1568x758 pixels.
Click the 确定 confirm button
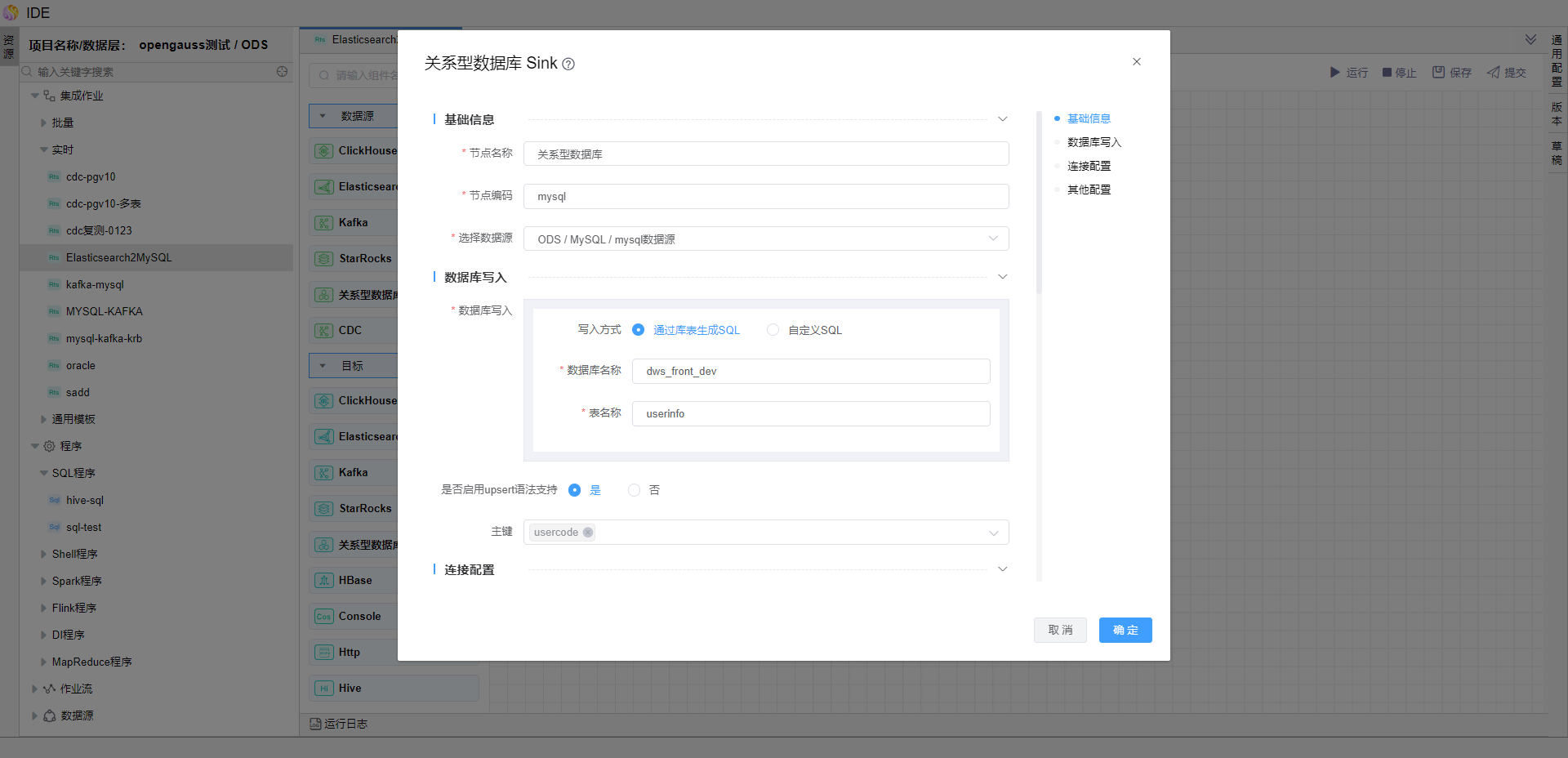tap(1125, 630)
